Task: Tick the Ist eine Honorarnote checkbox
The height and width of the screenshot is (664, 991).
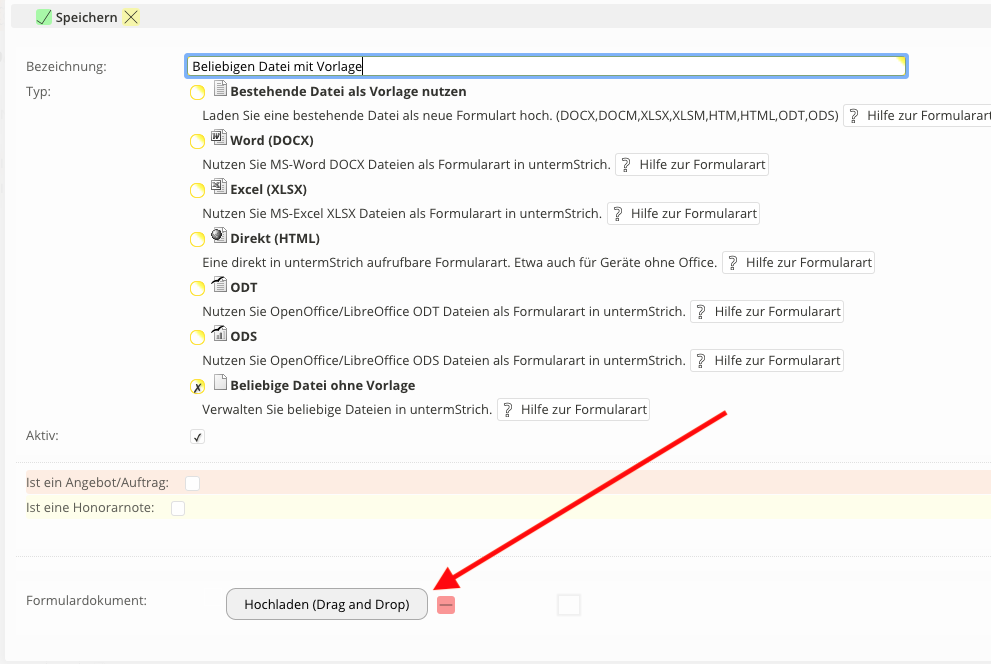Action: 178,508
